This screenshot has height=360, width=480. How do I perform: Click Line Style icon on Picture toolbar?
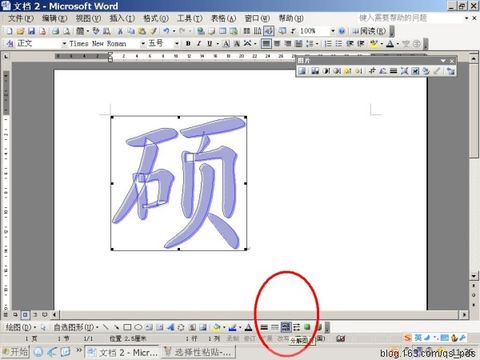click(394, 71)
